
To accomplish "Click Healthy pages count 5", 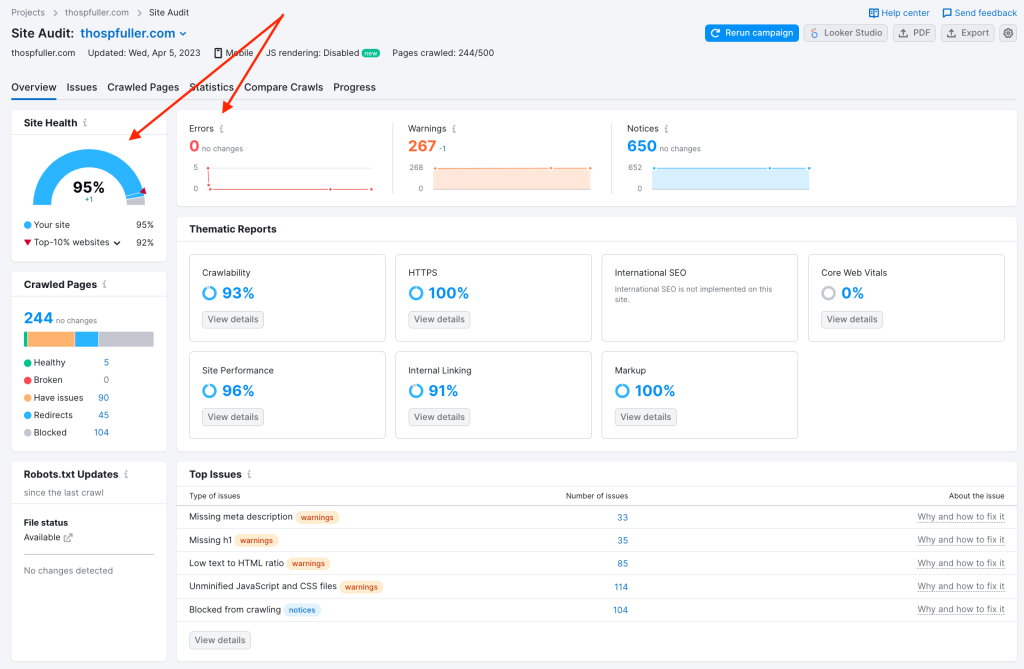I will click(x=106, y=363).
